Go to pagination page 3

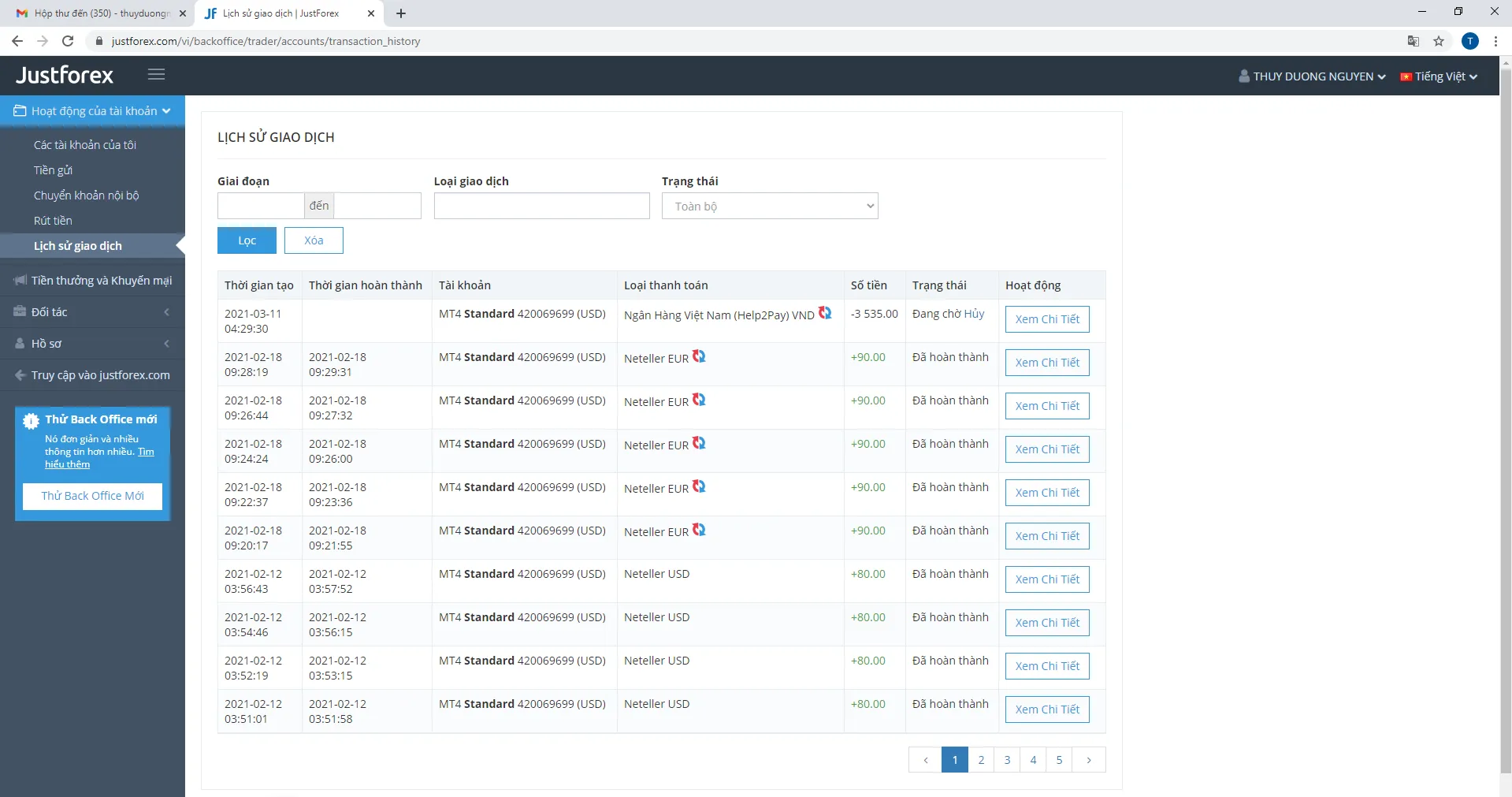pyautogui.click(x=1007, y=760)
